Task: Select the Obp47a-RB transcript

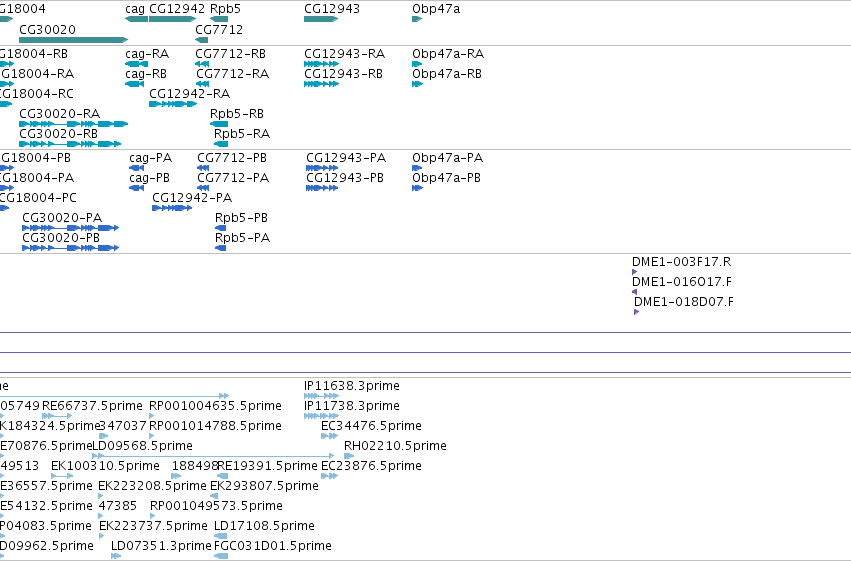Action: (x=417, y=84)
